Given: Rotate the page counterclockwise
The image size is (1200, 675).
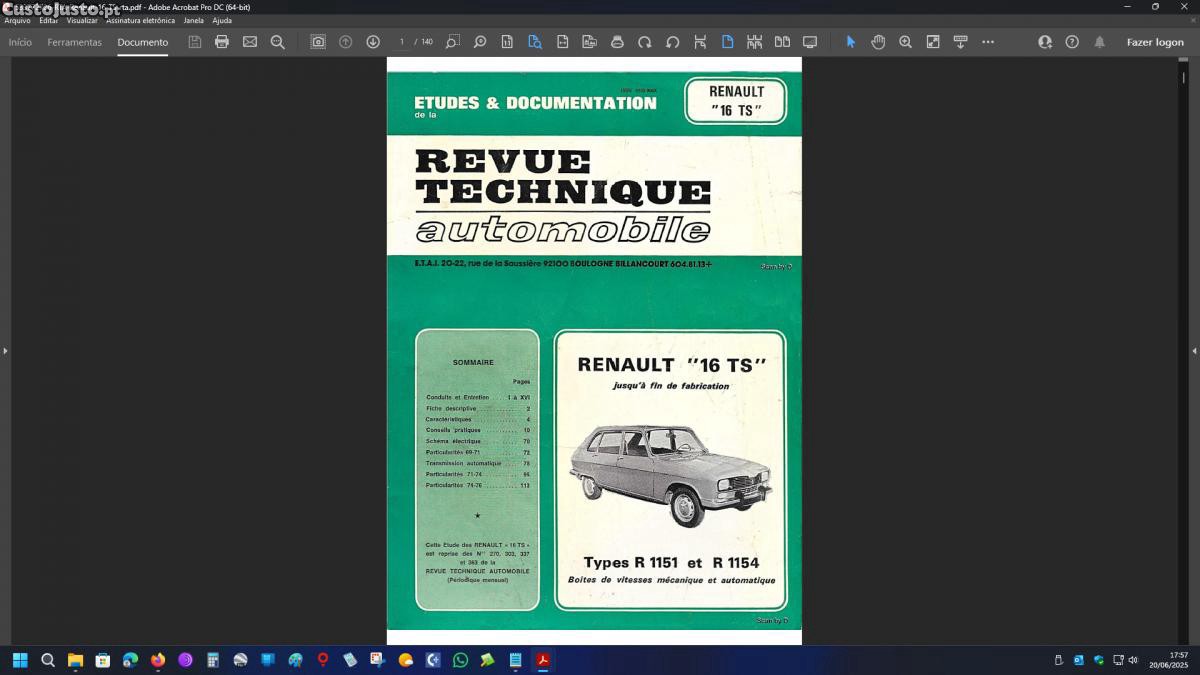Looking at the screenshot, I should [x=672, y=42].
